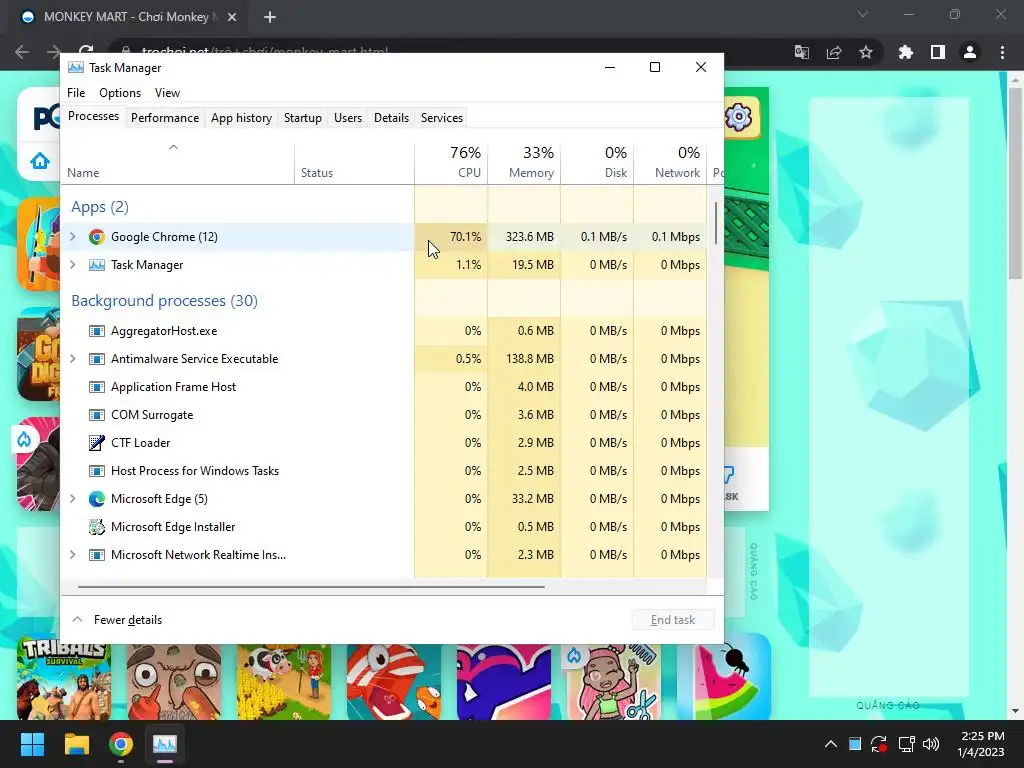
Task: Click the Google Translate icon in address bar
Action: pos(802,52)
